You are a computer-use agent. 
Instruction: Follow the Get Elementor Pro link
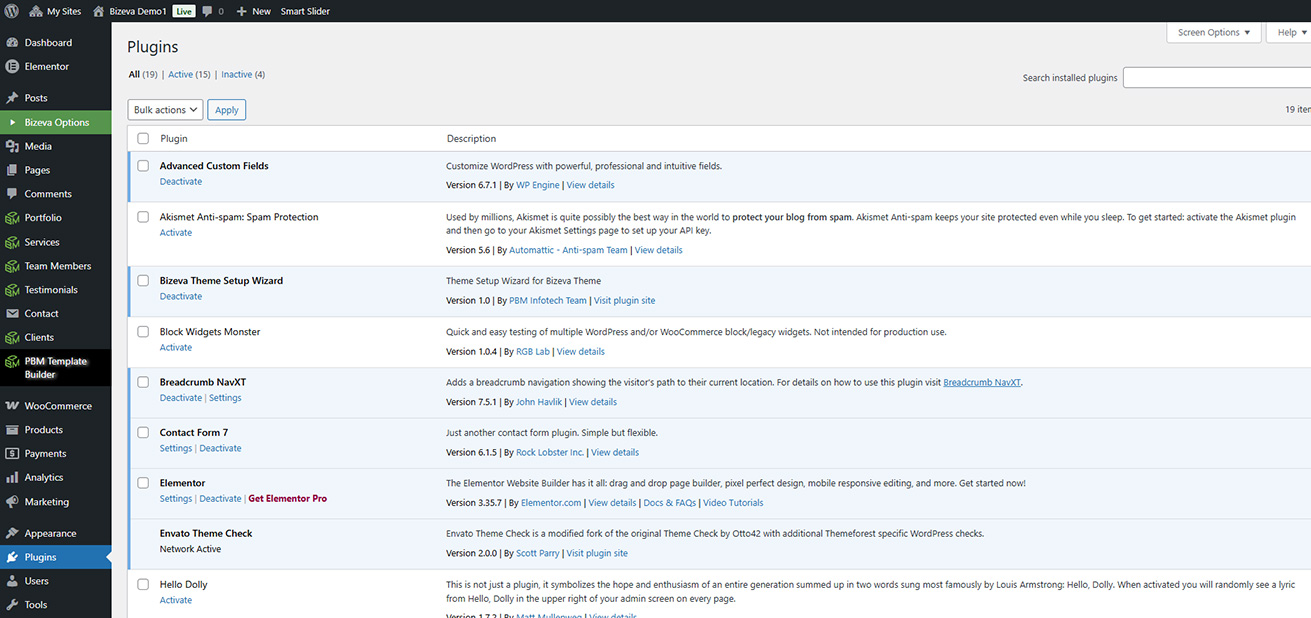287,499
